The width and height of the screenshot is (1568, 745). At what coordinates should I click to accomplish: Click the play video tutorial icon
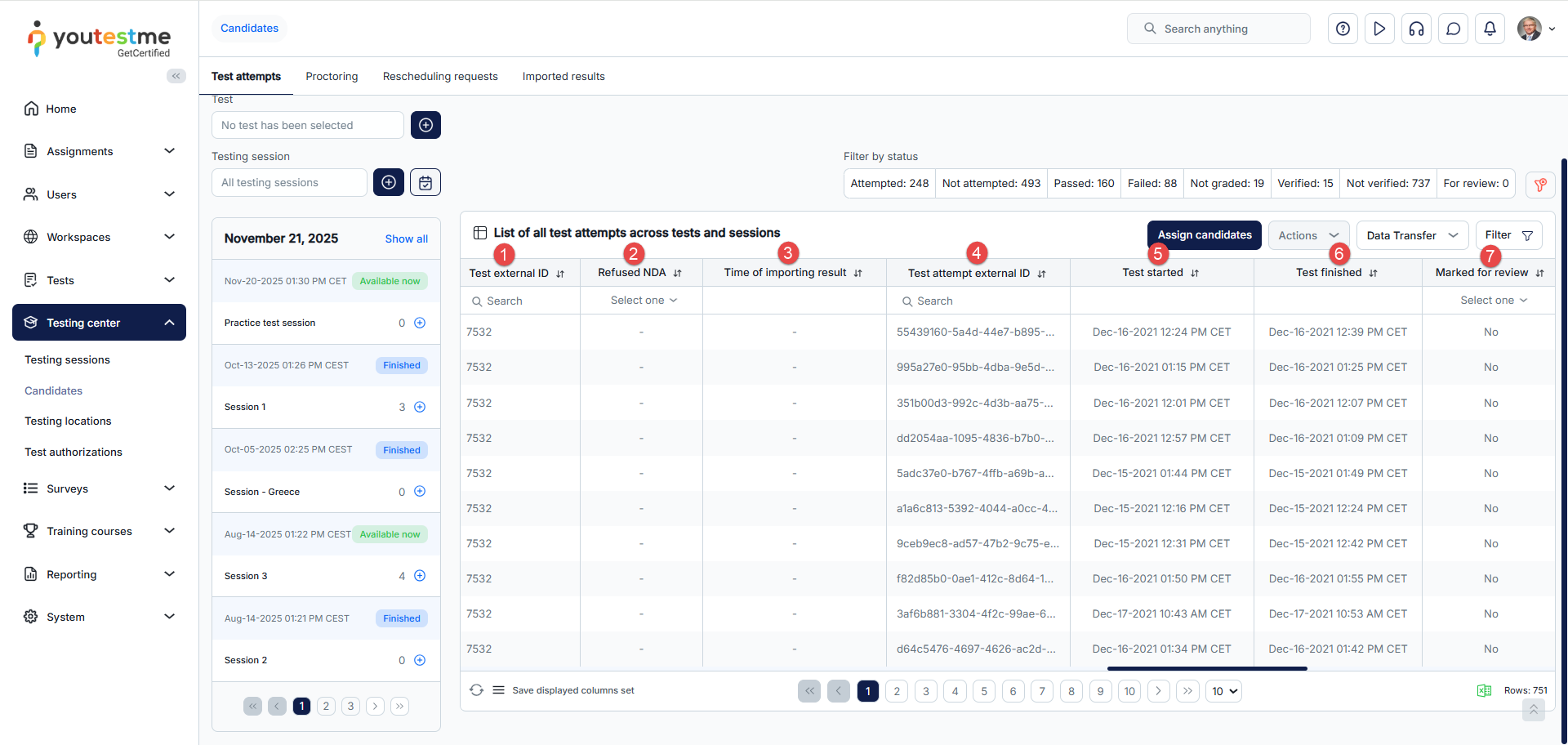1379,29
